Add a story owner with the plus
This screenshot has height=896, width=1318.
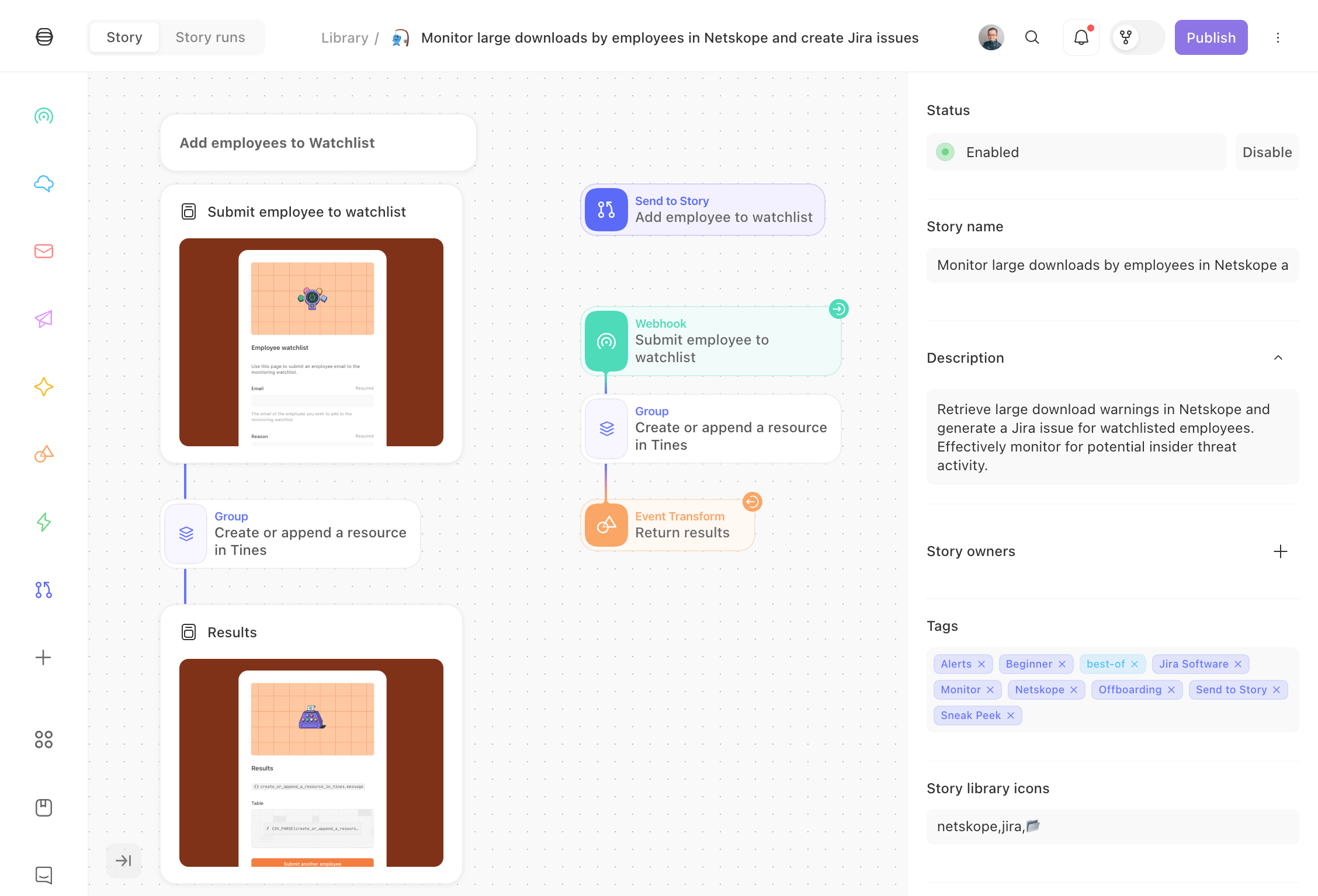pos(1281,551)
